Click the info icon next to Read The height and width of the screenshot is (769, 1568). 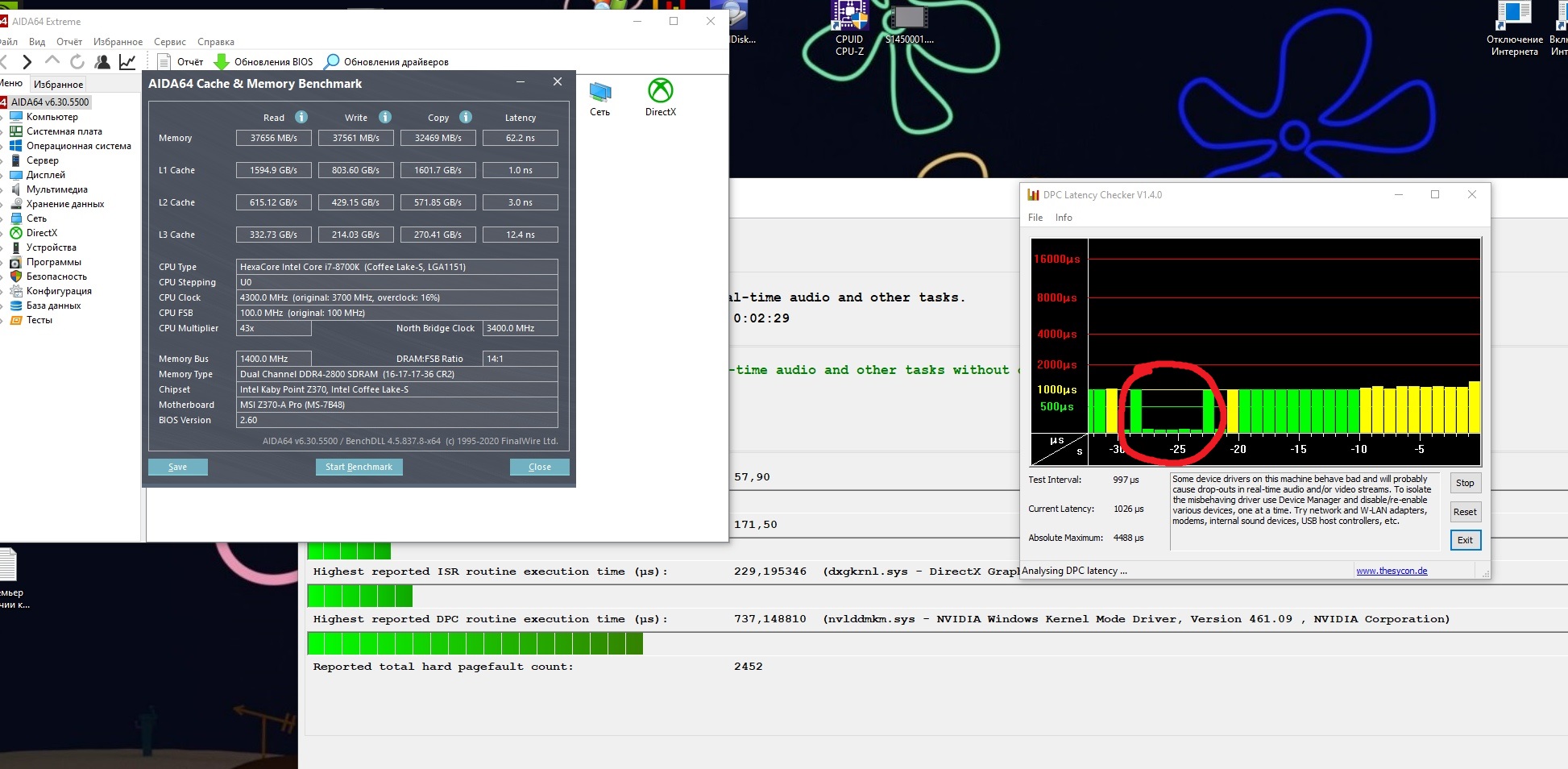tap(301, 117)
